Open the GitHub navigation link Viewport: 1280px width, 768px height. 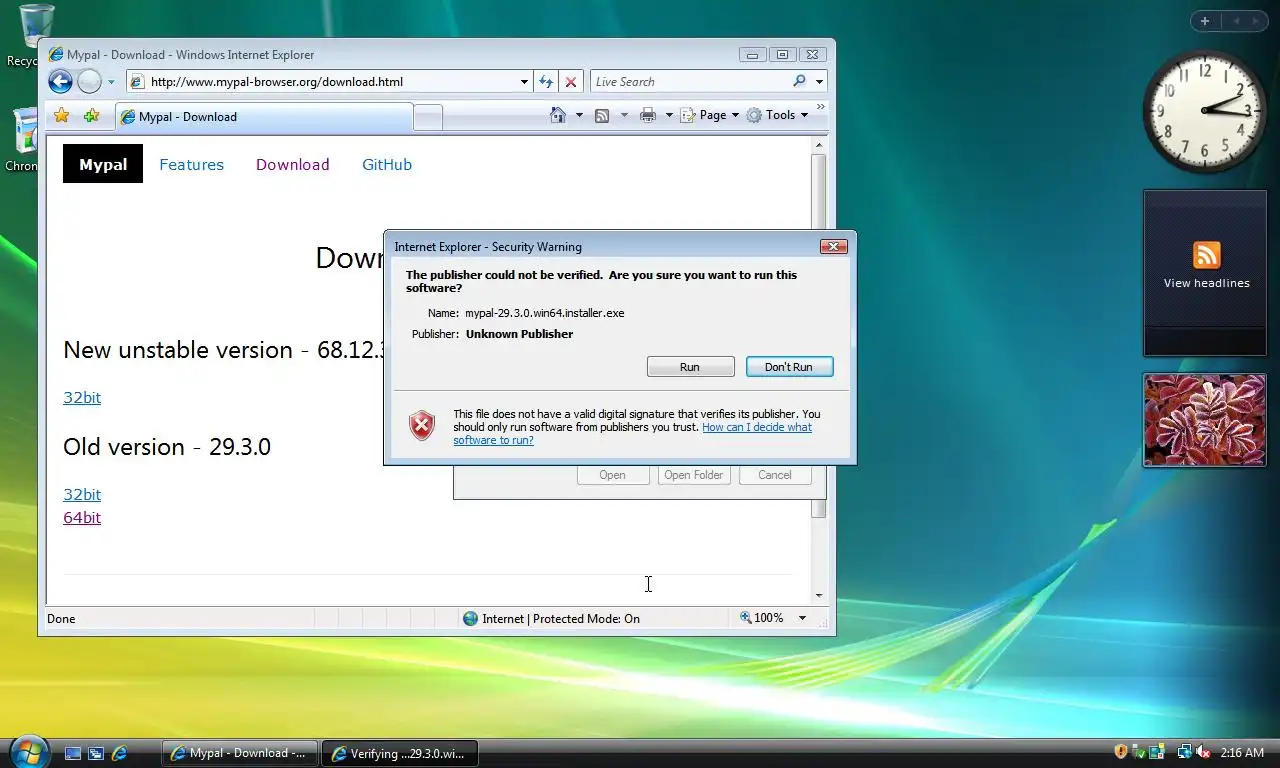[387, 165]
